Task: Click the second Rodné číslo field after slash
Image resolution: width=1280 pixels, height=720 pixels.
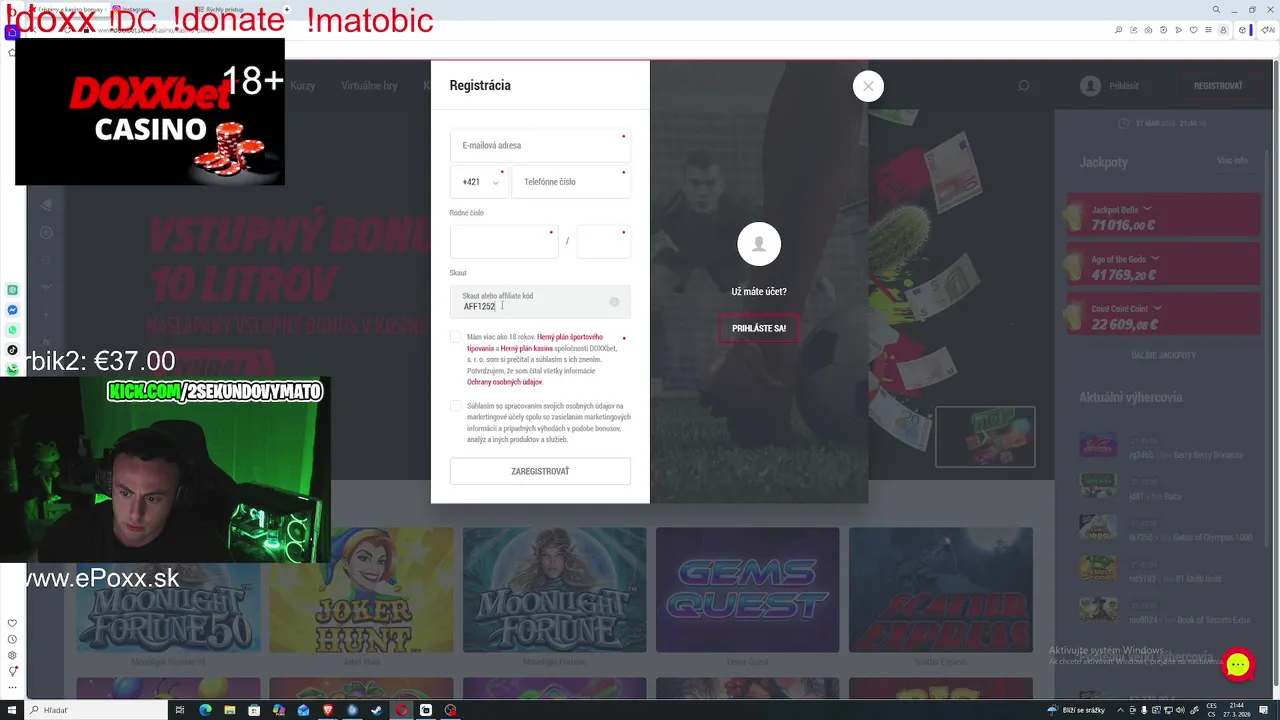Action: (604, 242)
